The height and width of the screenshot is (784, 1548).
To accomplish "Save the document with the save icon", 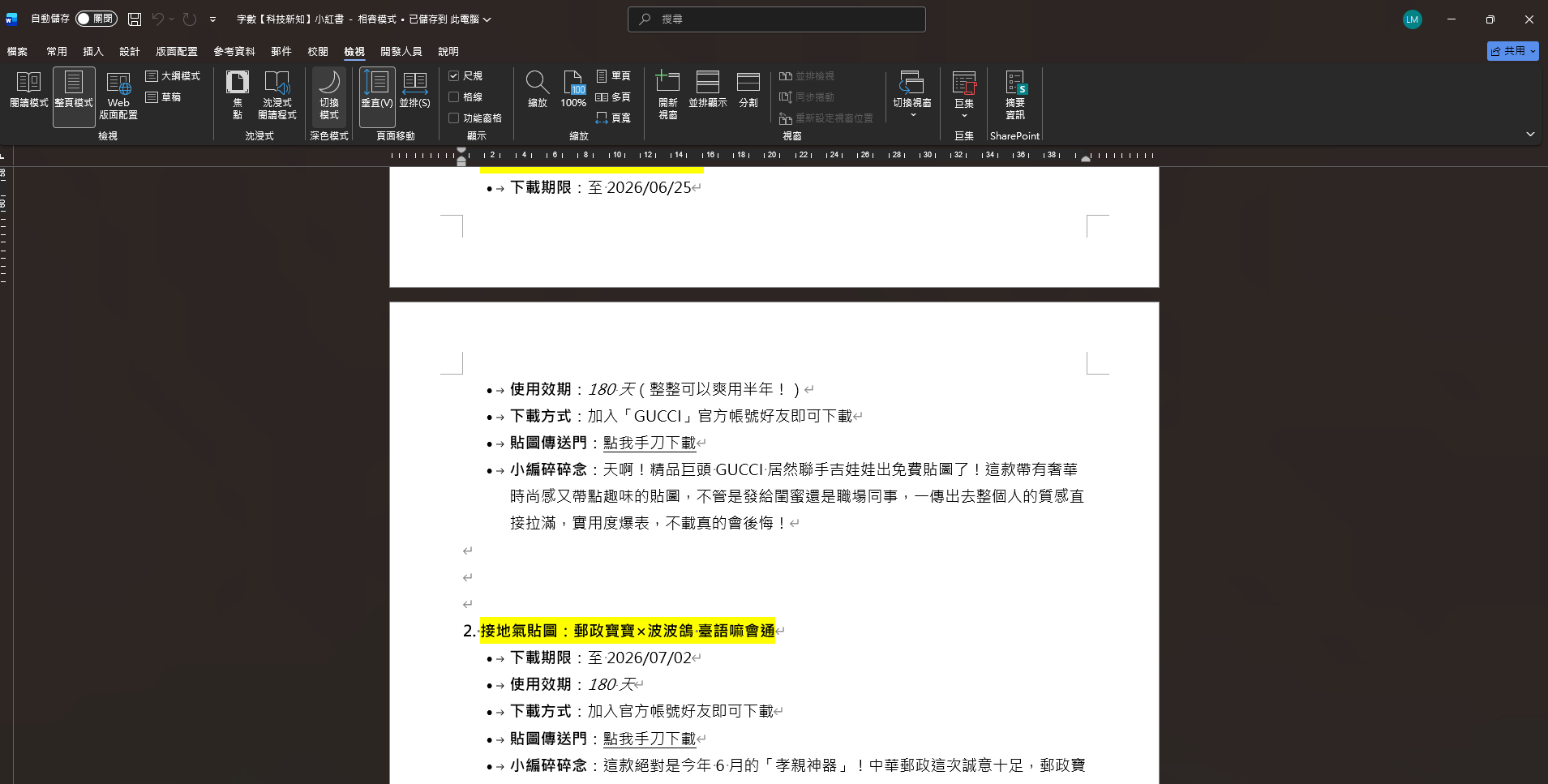I will click(x=135, y=19).
